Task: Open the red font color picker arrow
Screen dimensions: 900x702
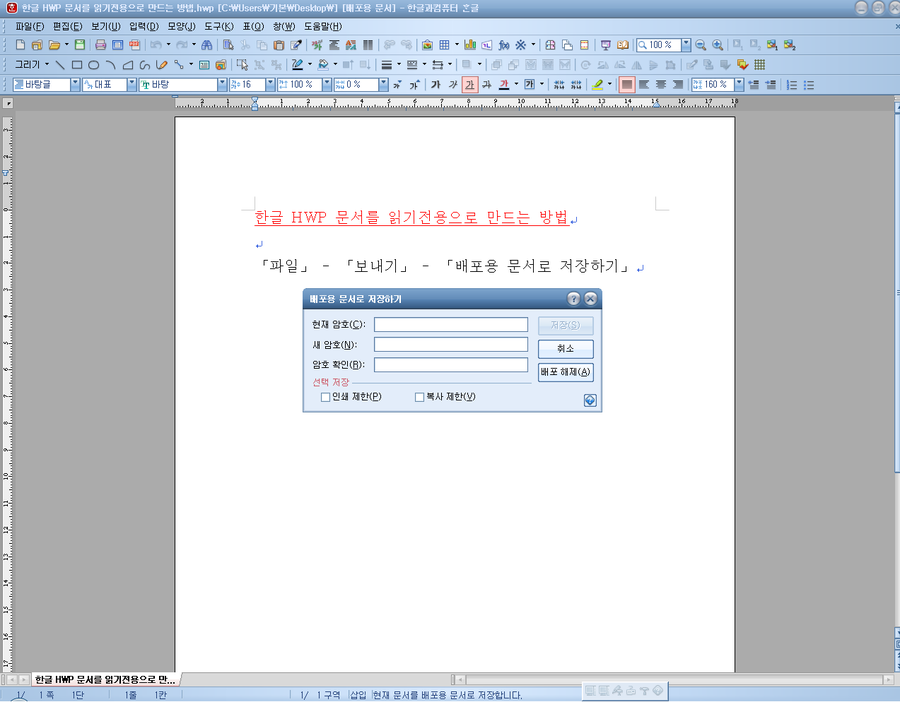Action: [x=516, y=84]
